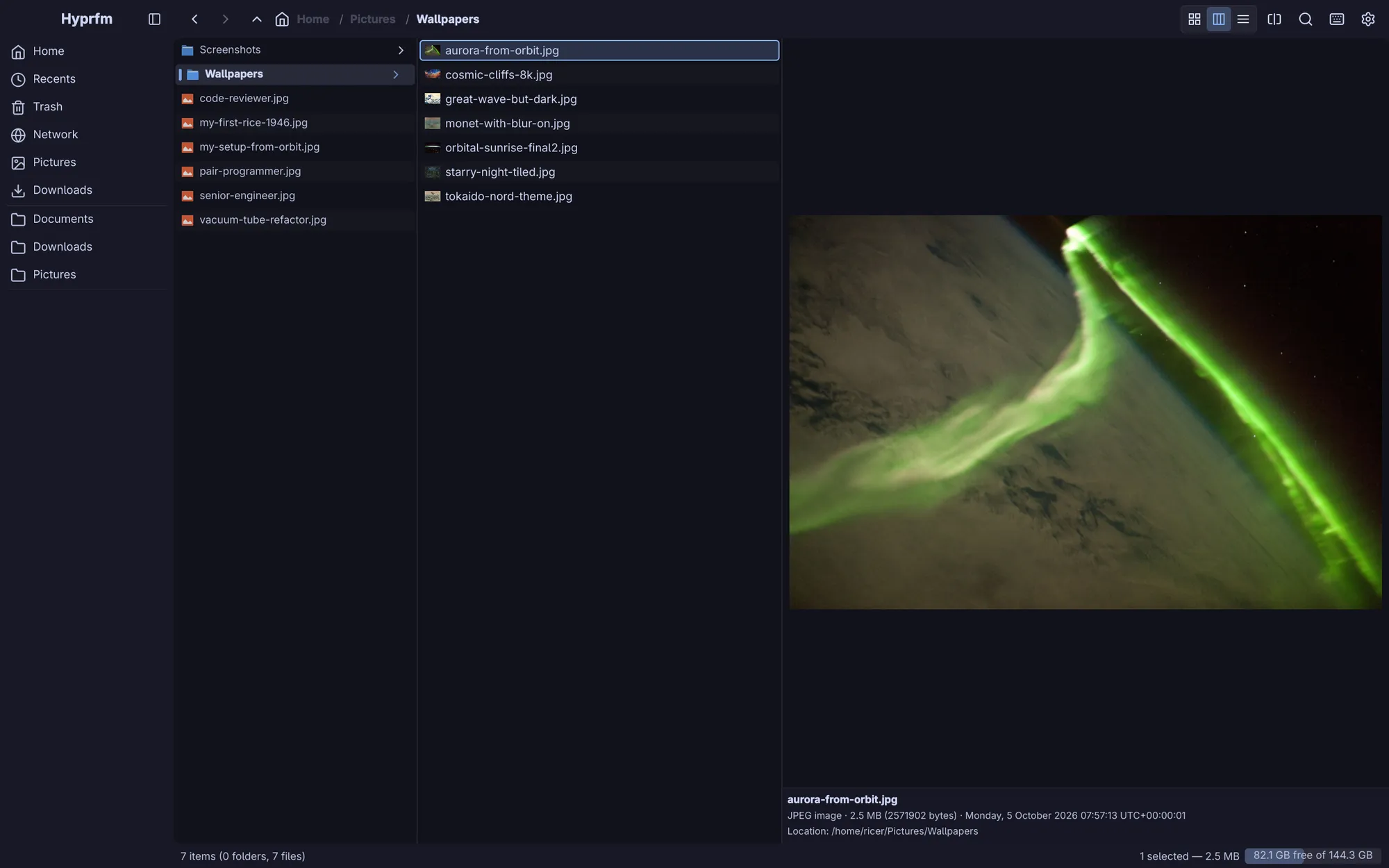The height and width of the screenshot is (868, 1389).
Task: Select cosmic-cliffs-8k.jpg
Action: coord(599,74)
